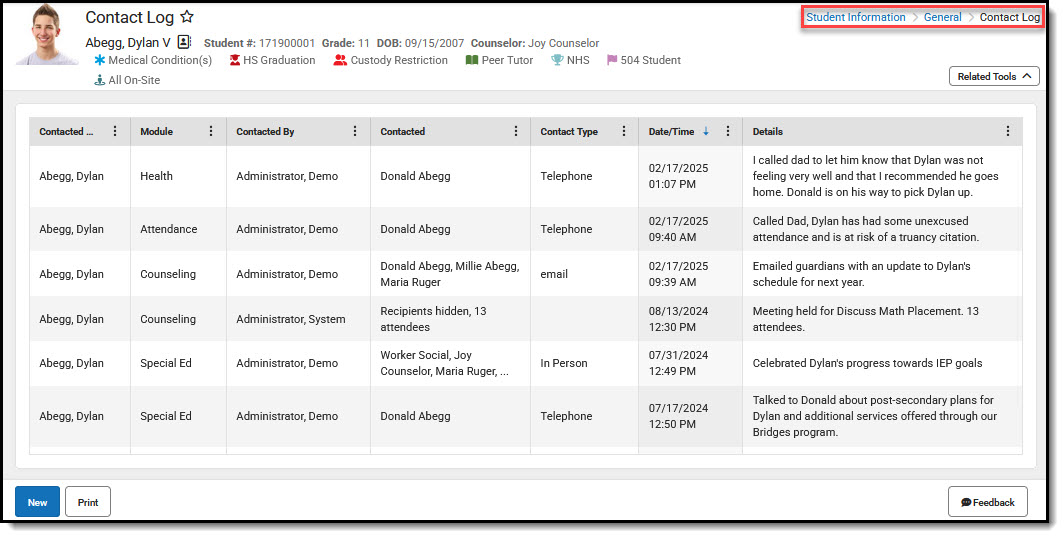The image size is (1064, 538).
Task: Click the 'Donald Abegg, Millie Abegg, Maria Ruger' cell
Action: point(449,274)
